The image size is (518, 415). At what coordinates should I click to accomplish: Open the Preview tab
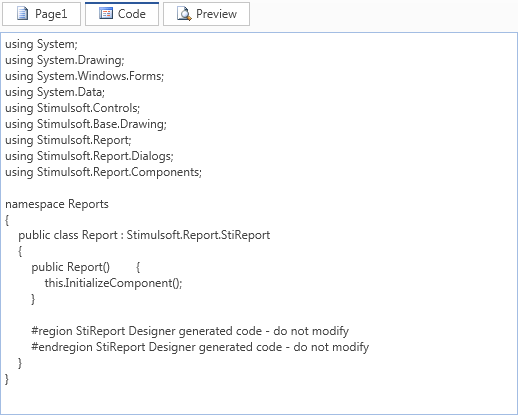[x=206, y=14]
